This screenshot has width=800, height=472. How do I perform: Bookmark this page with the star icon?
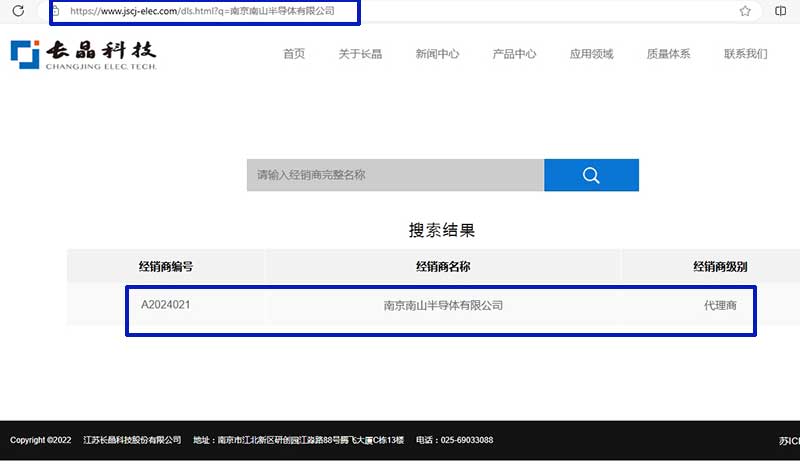(x=745, y=11)
